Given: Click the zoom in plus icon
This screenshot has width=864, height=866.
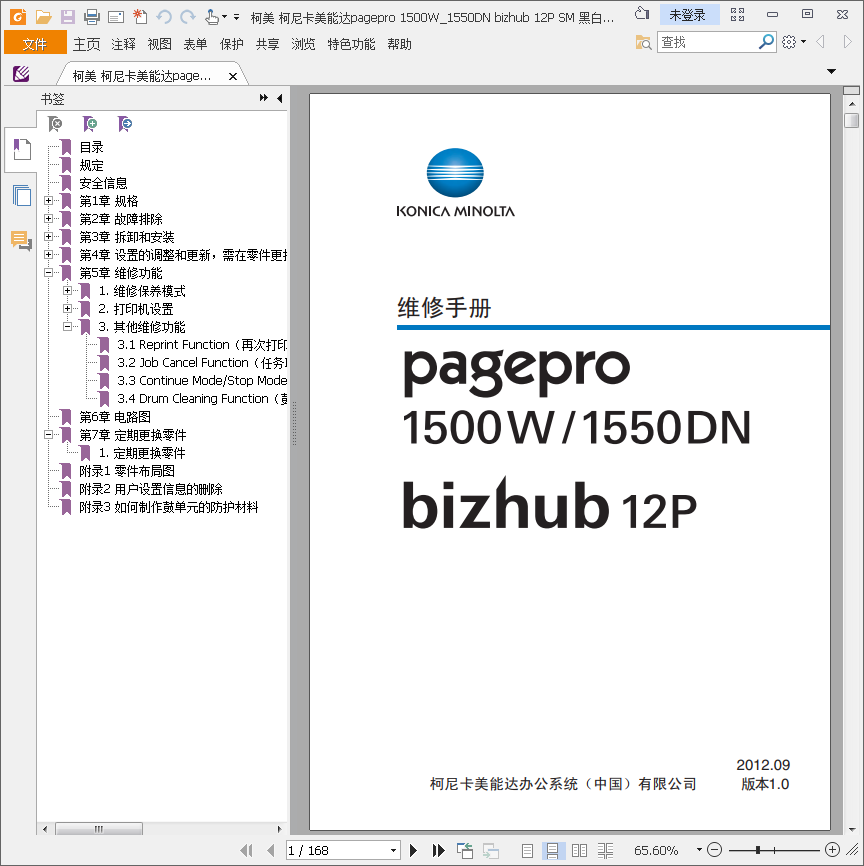Looking at the screenshot, I should (x=833, y=849).
